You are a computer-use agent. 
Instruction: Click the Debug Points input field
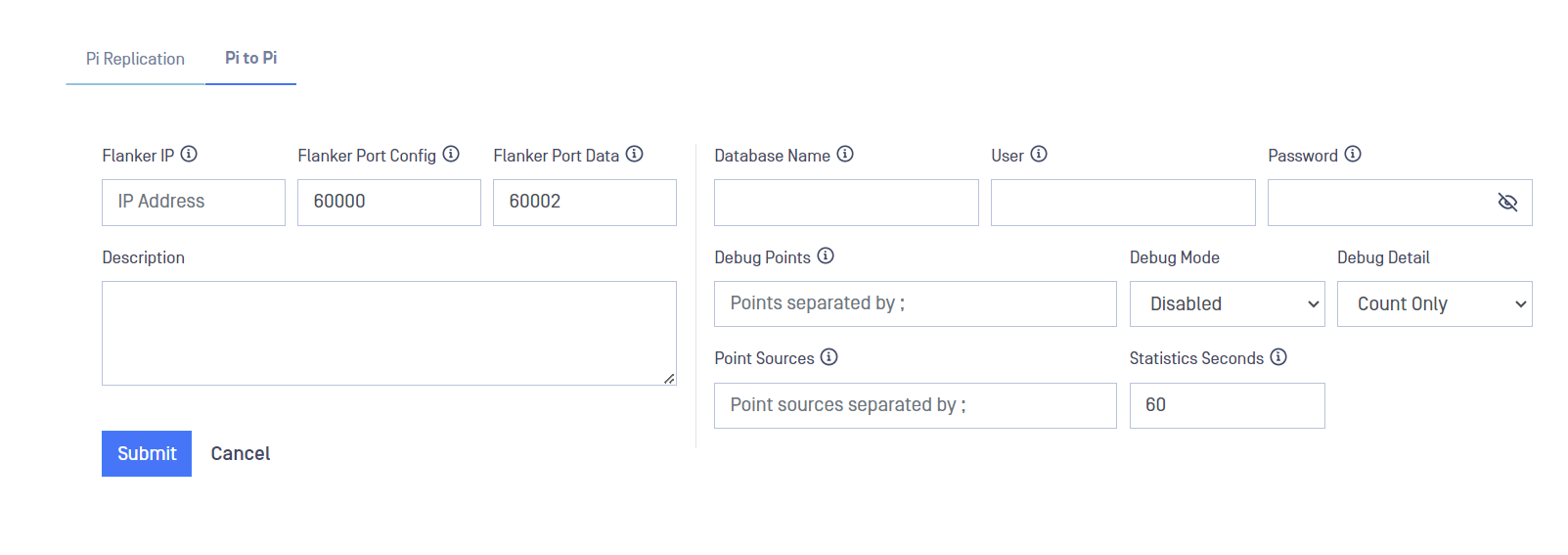916,304
